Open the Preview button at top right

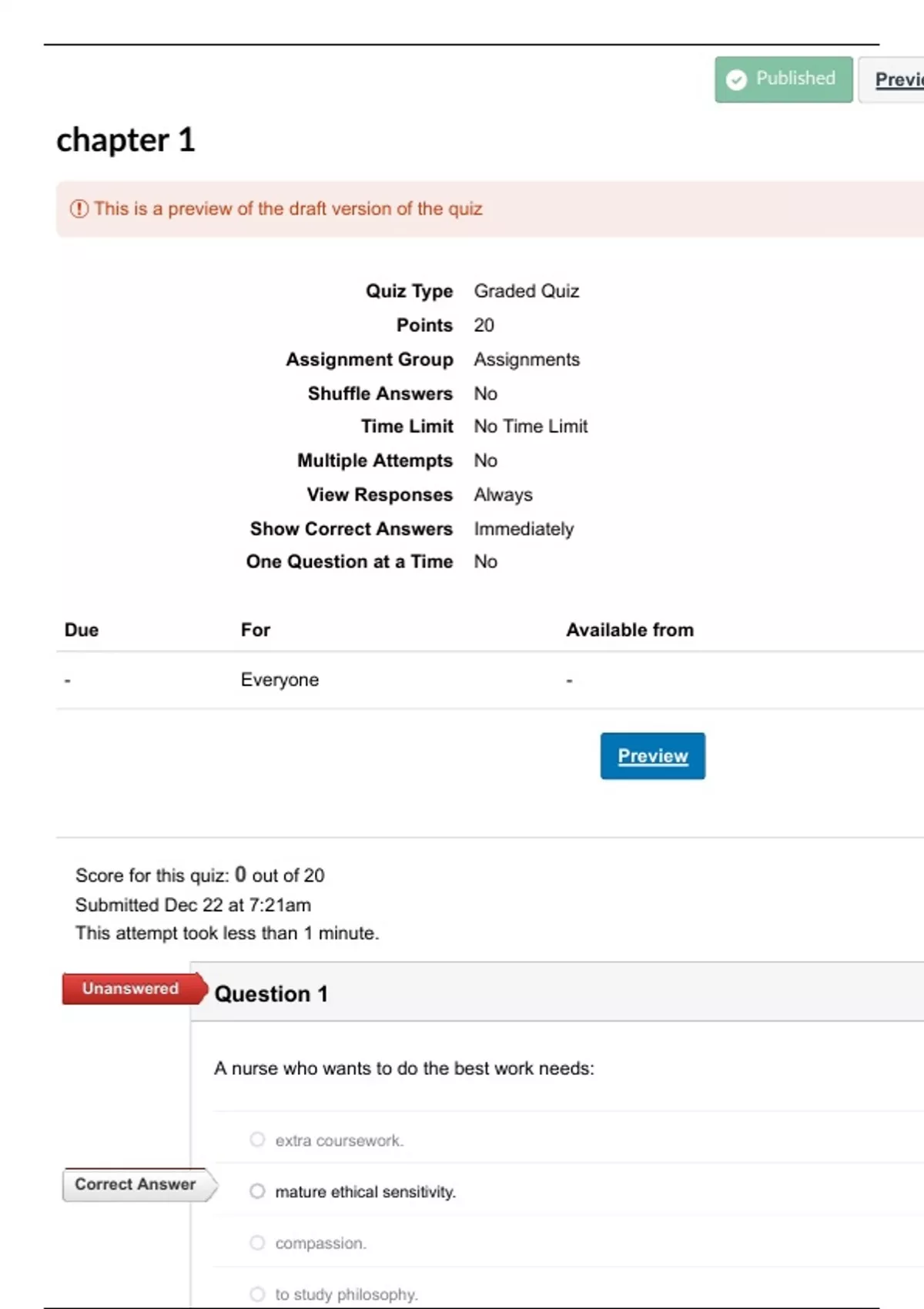coord(893,79)
